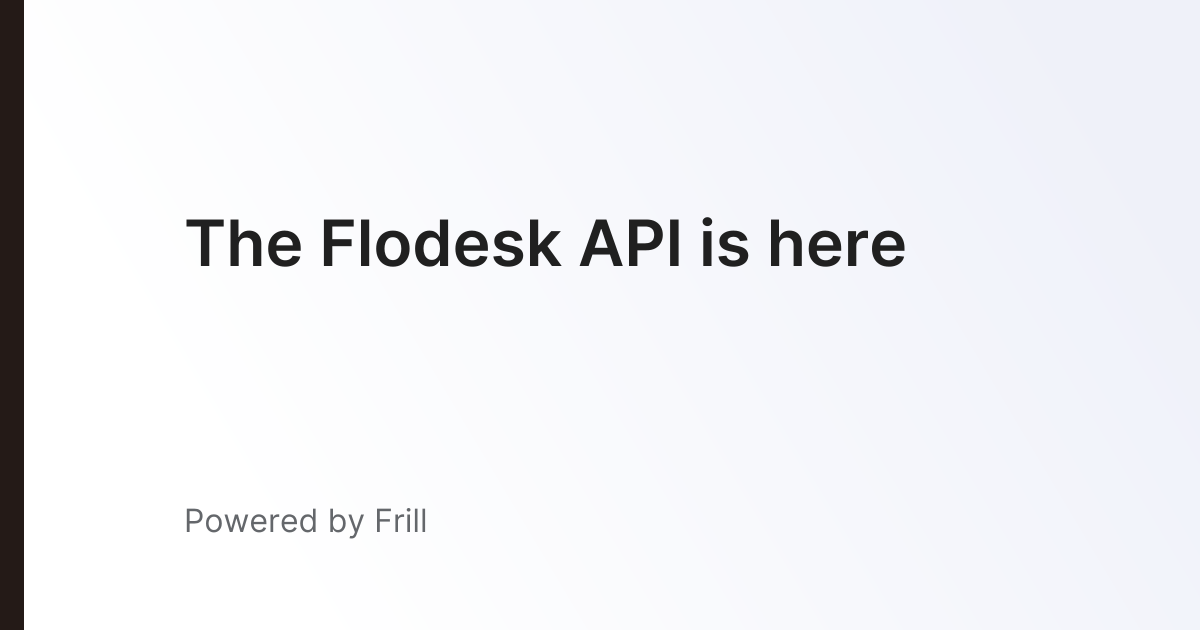The width and height of the screenshot is (1200, 630).
Task: Click the word The starting the title
Action: 244,244
